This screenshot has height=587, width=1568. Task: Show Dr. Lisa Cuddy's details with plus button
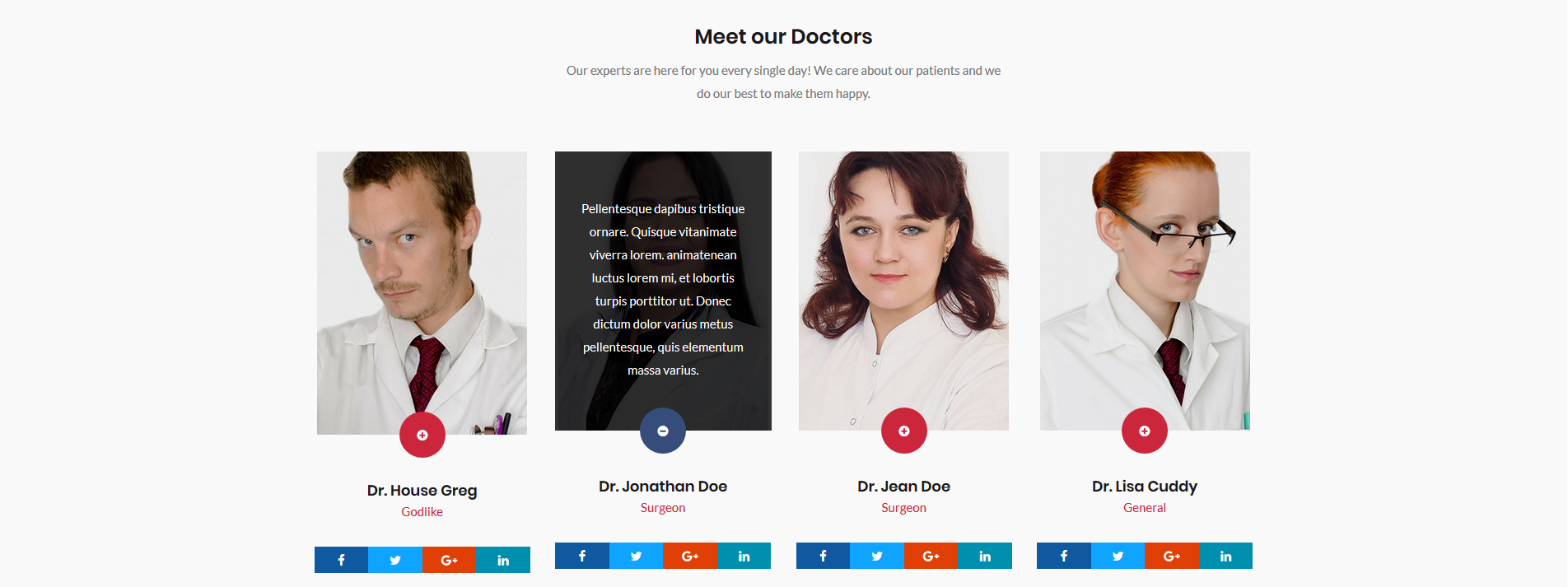click(1145, 431)
